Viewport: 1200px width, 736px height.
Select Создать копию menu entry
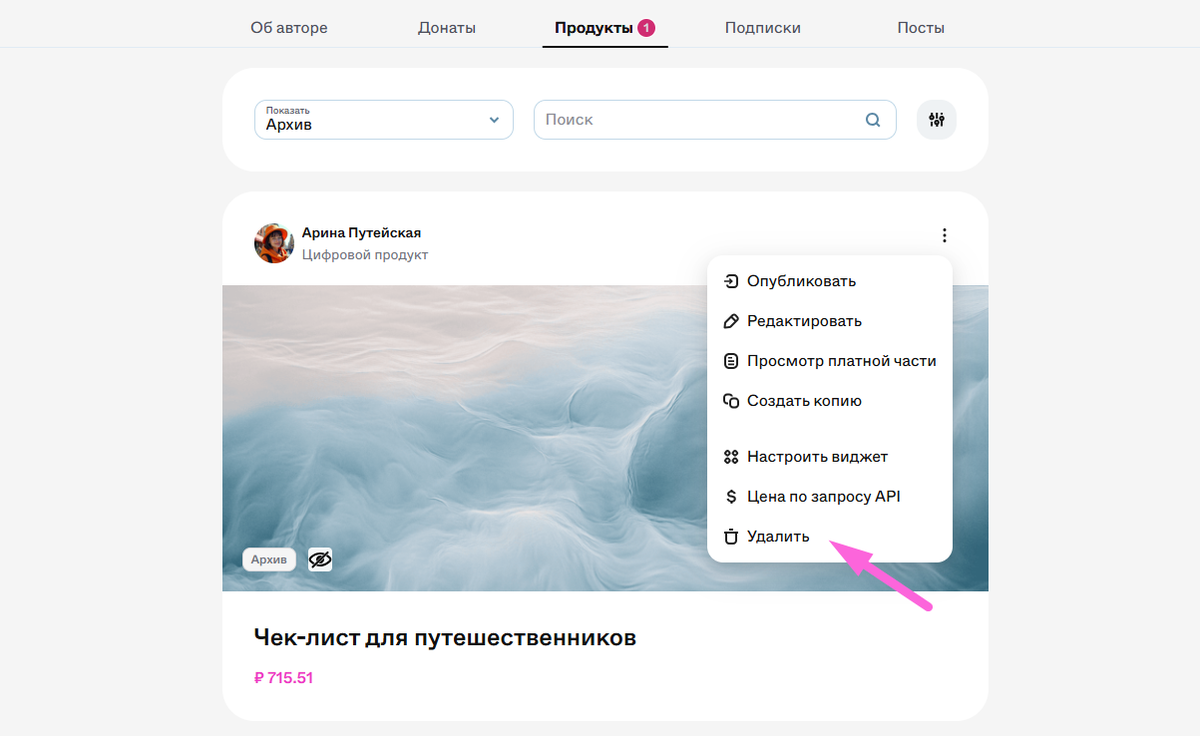(829, 401)
